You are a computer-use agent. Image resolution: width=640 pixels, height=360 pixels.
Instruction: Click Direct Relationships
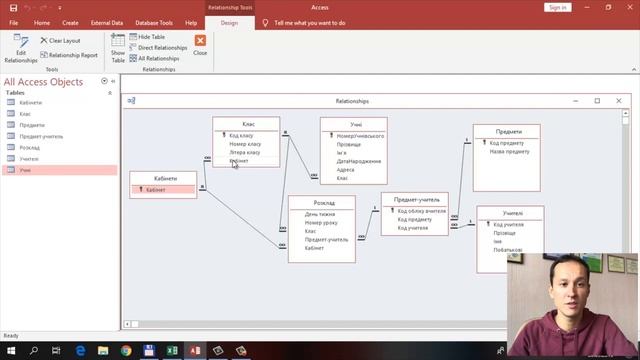pos(158,47)
